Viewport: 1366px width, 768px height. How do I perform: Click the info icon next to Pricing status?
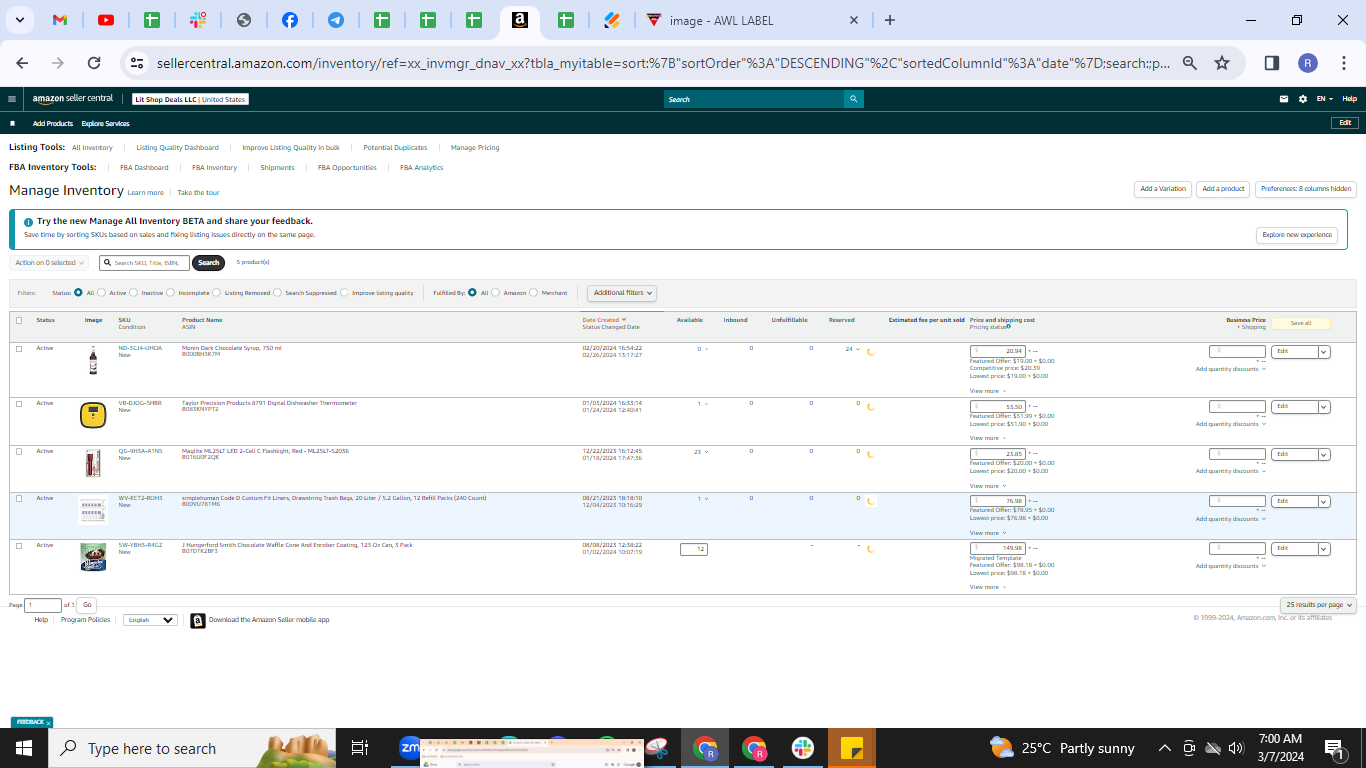pyautogui.click(x=1008, y=327)
